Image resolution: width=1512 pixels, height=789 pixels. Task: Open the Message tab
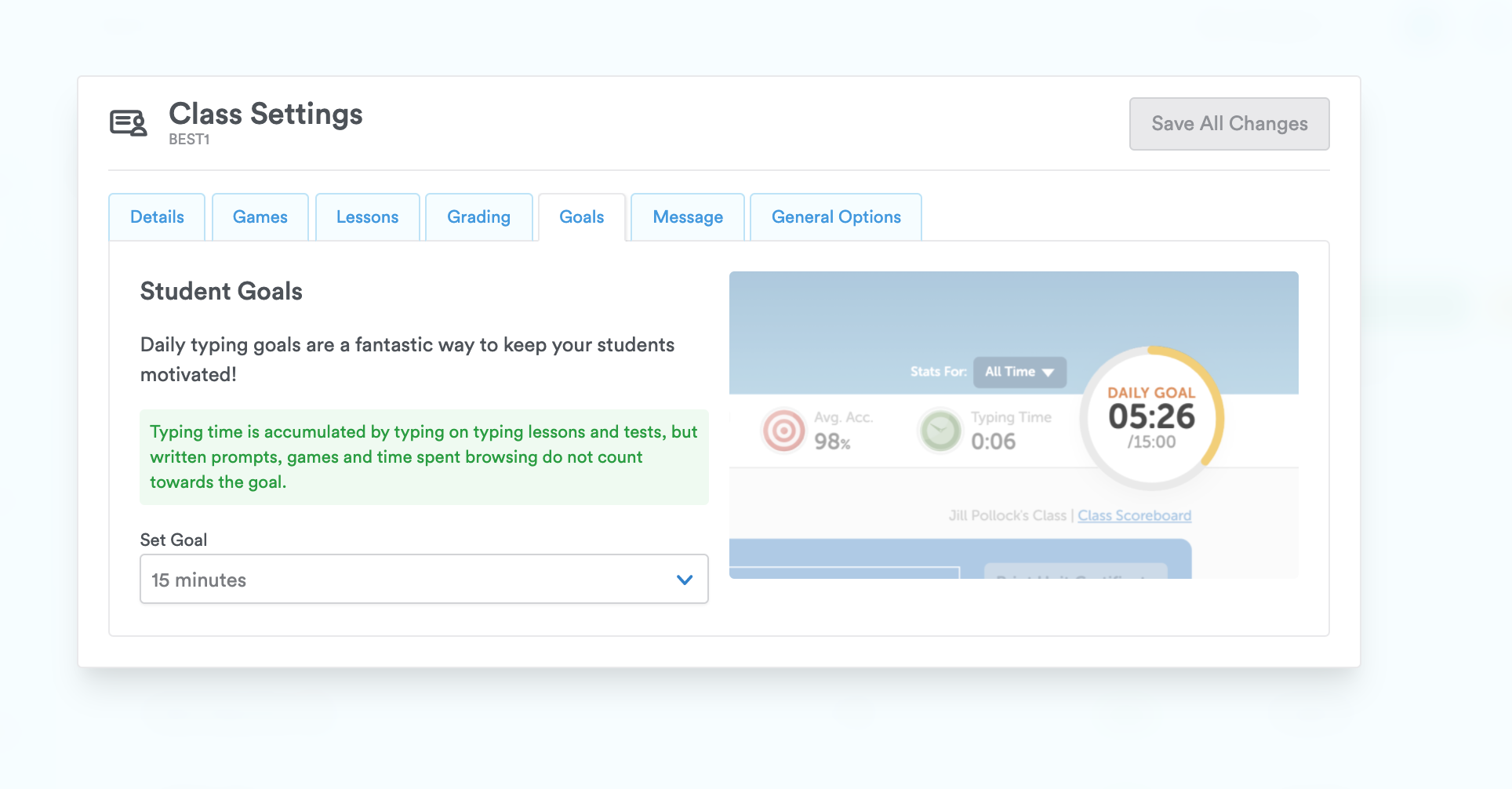coord(687,216)
